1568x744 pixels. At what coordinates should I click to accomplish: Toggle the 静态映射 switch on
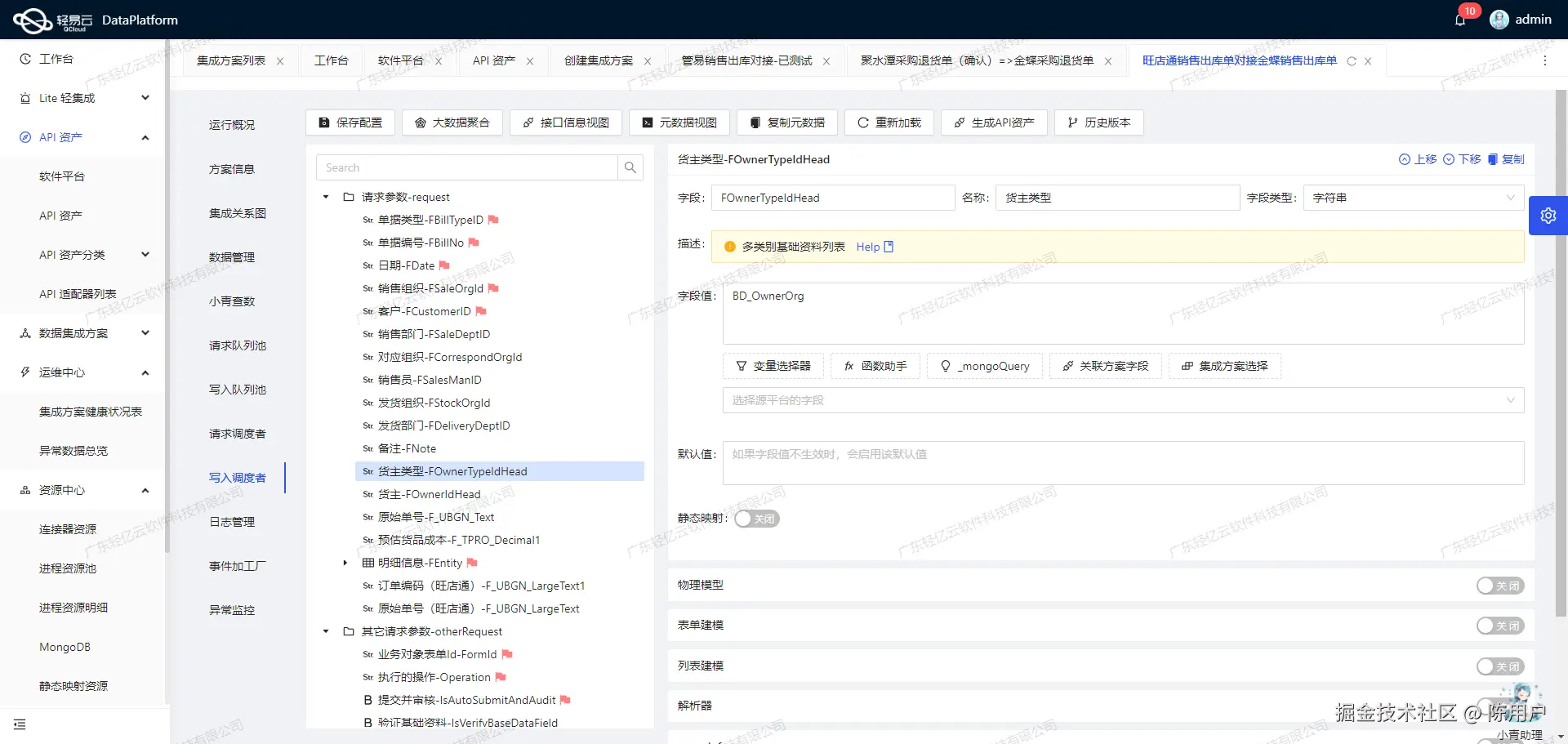point(756,519)
